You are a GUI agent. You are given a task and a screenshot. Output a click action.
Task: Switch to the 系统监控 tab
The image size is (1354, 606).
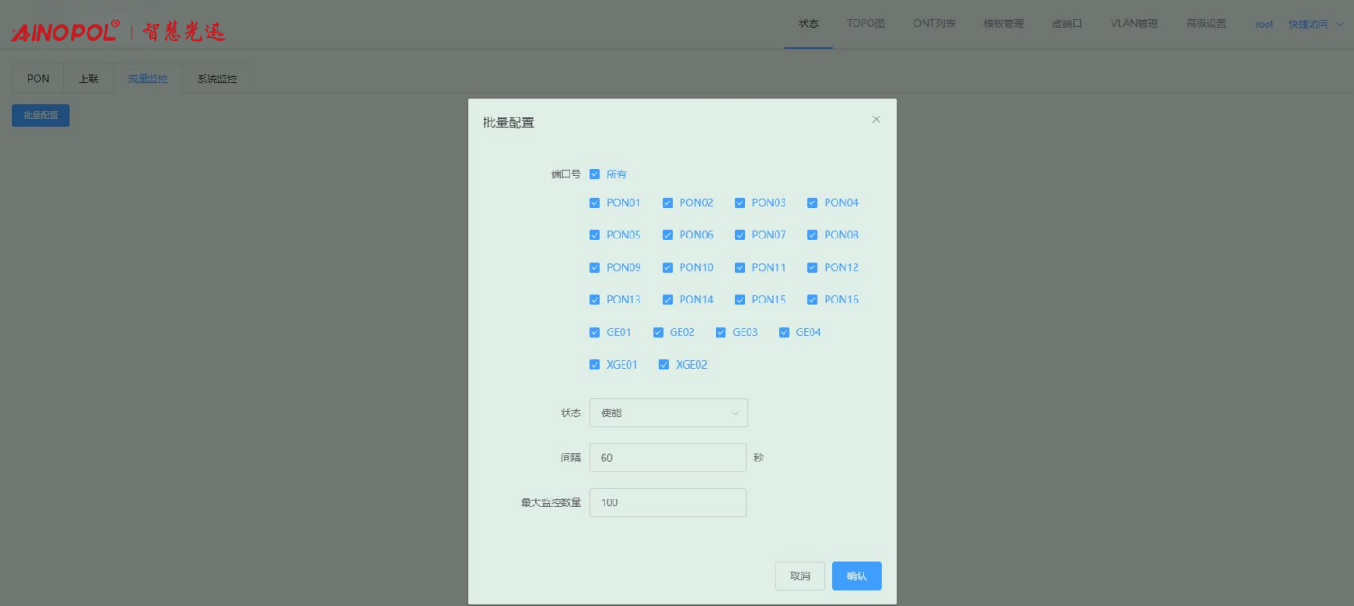pyautogui.click(x=217, y=79)
